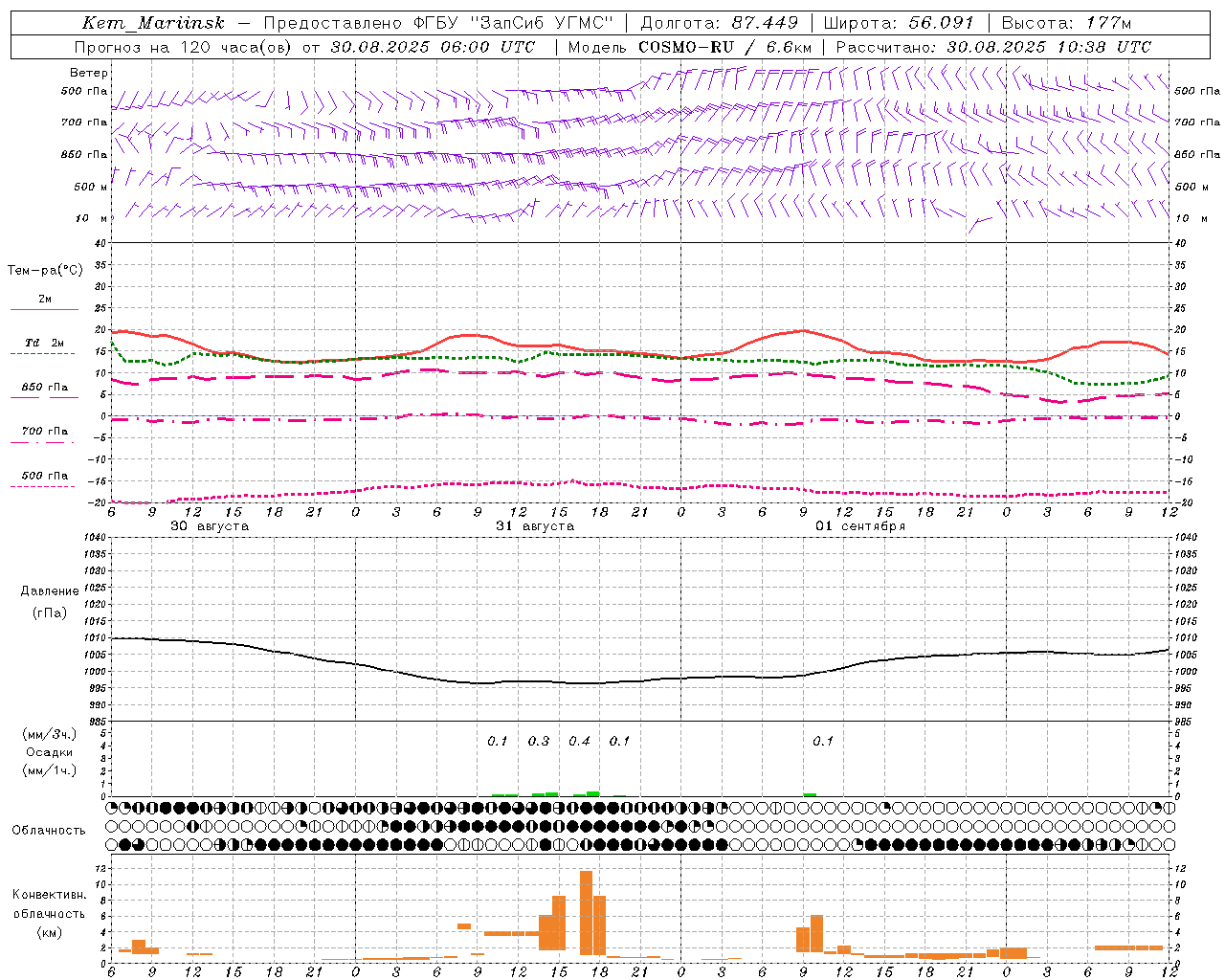Click the Td 2м legend label
Image resolution: width=1225 pixels, height=980 pixels.
45,343
